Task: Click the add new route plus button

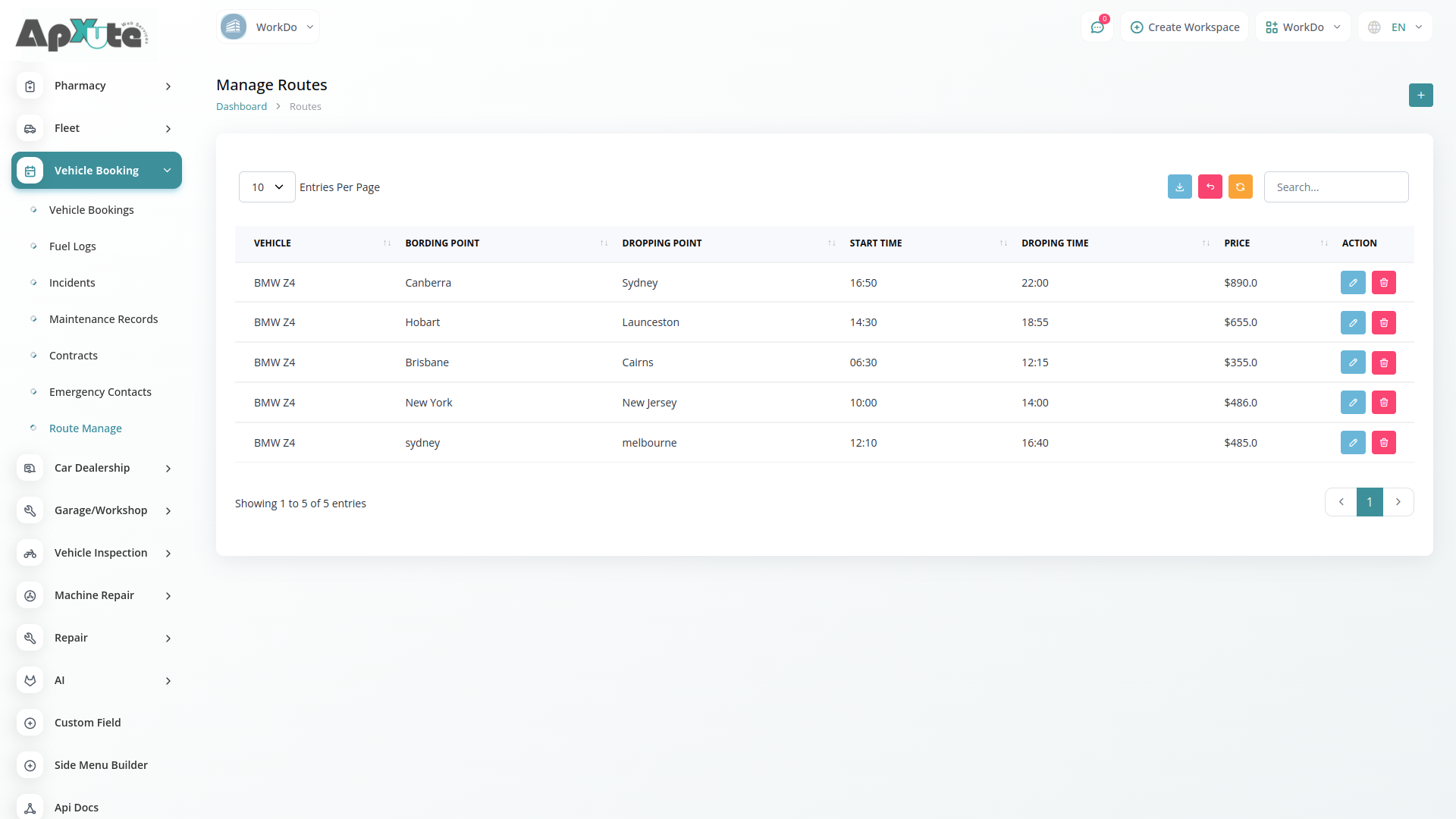Action: click(1420, 96)
